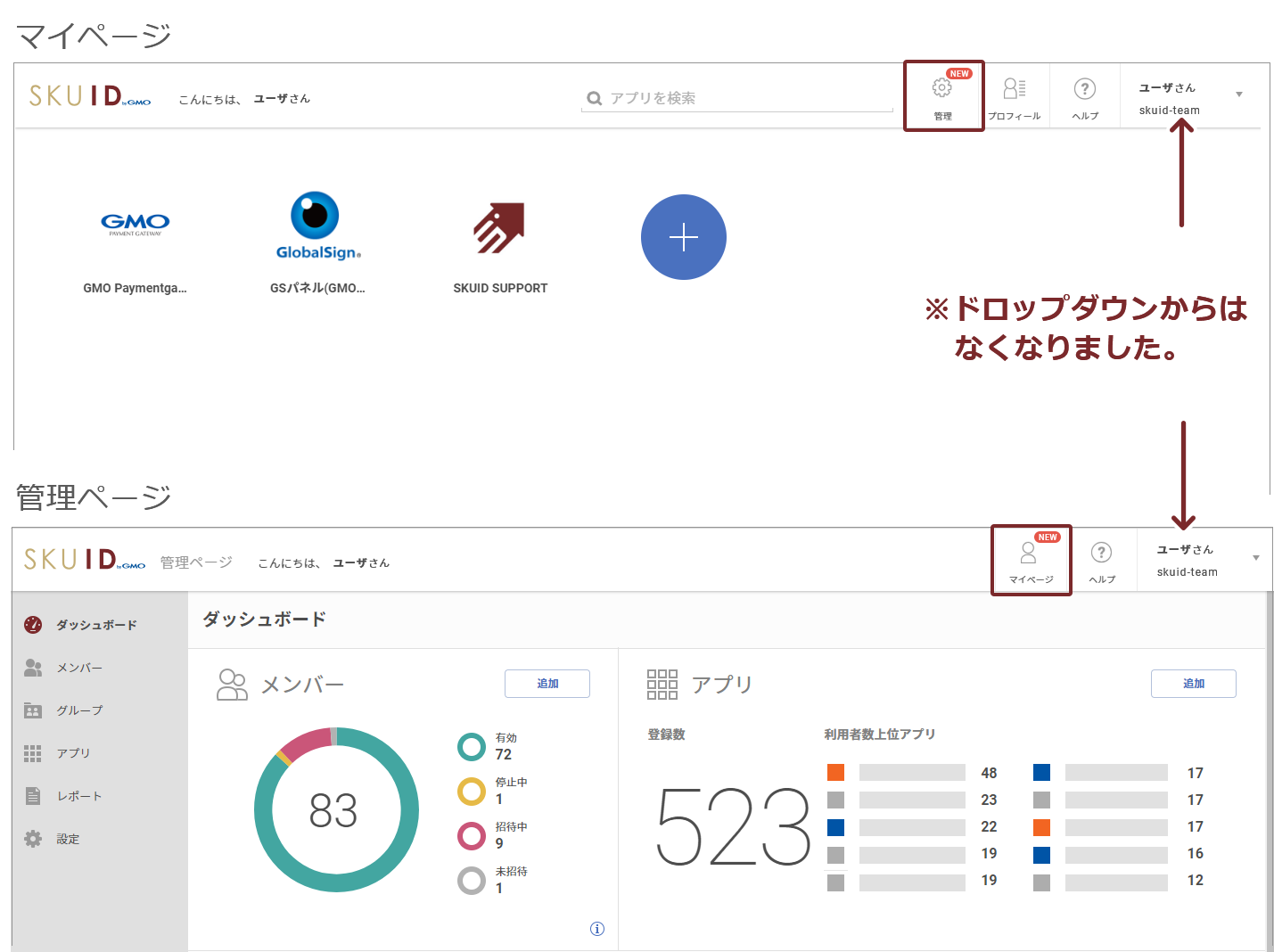Expand the user dropdown on admin page

[x=1255, y=558]
